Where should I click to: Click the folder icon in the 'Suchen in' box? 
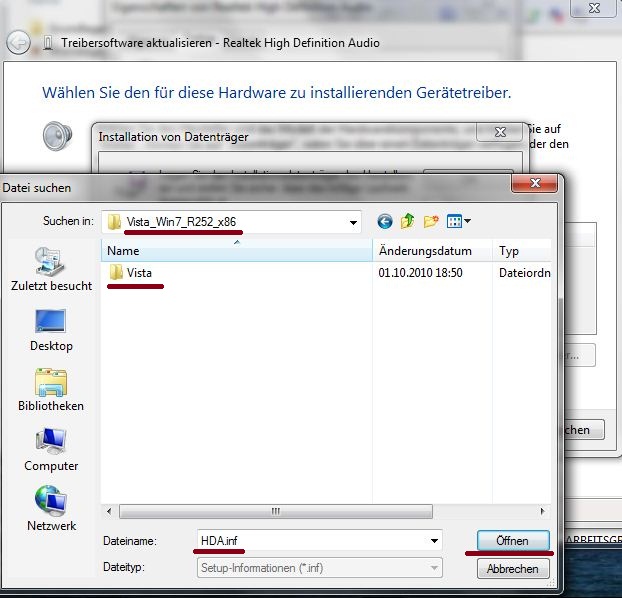coord(115,221)
